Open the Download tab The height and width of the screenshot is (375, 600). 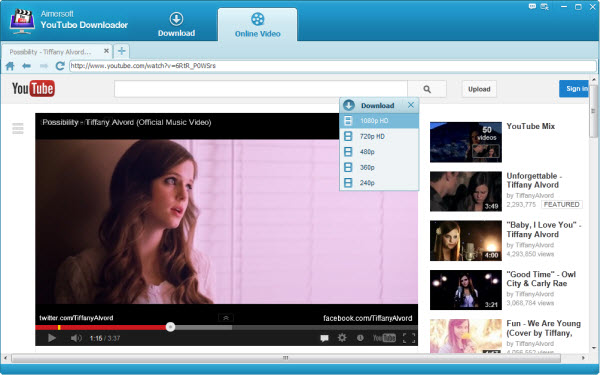[176, 25]
